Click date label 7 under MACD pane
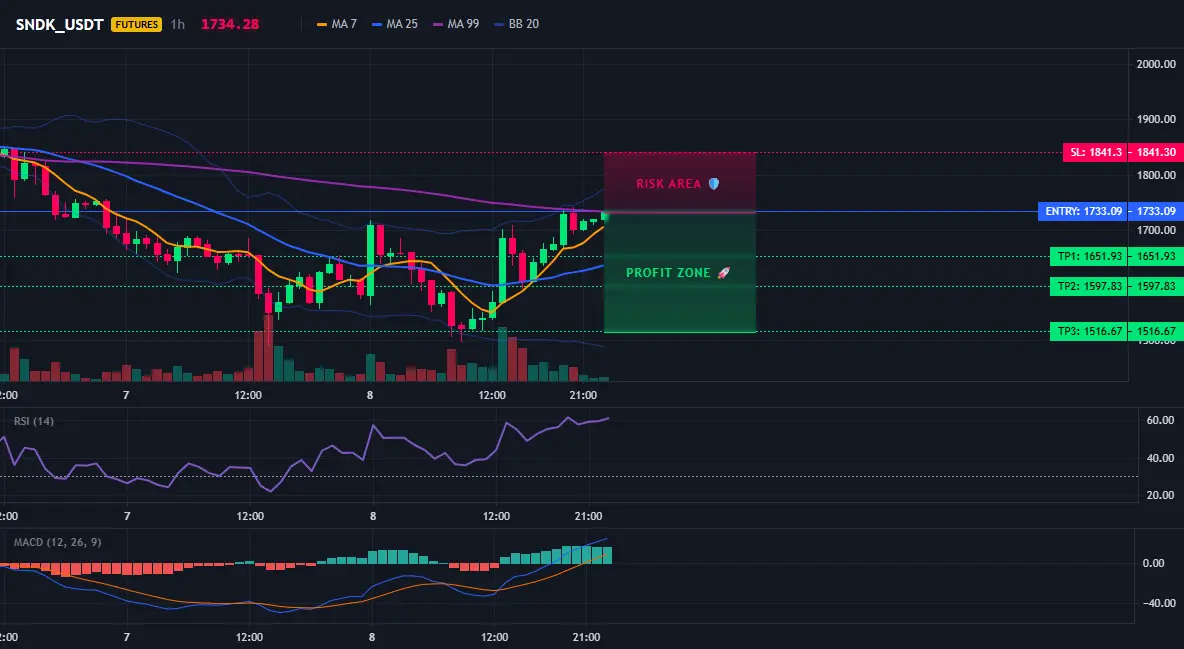This screenshot has width=1184, height=649. coord(126,637)
